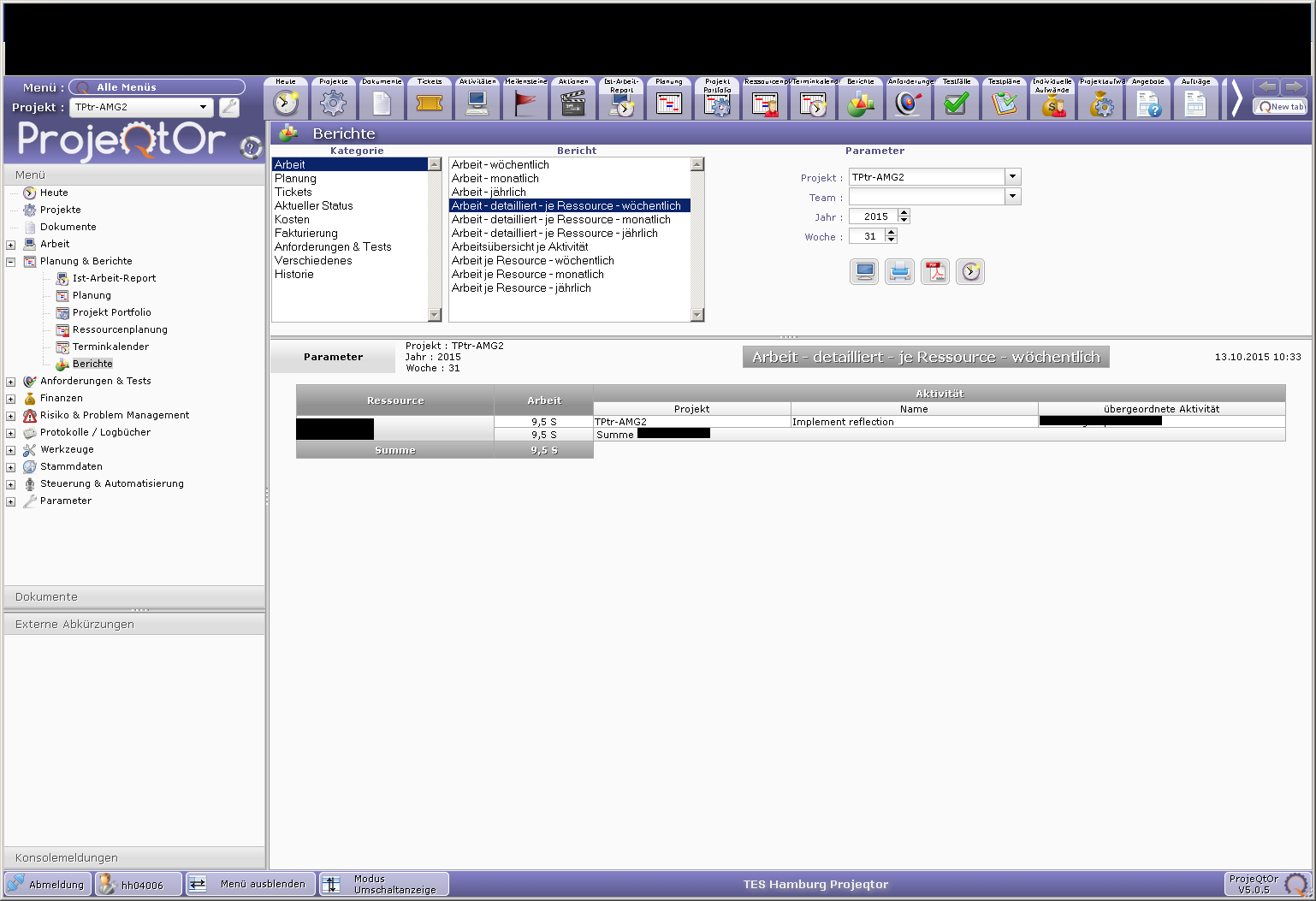This screenshot has height=901, width=1316.
Task: Export the report as PDF
Action: [934, 272]
